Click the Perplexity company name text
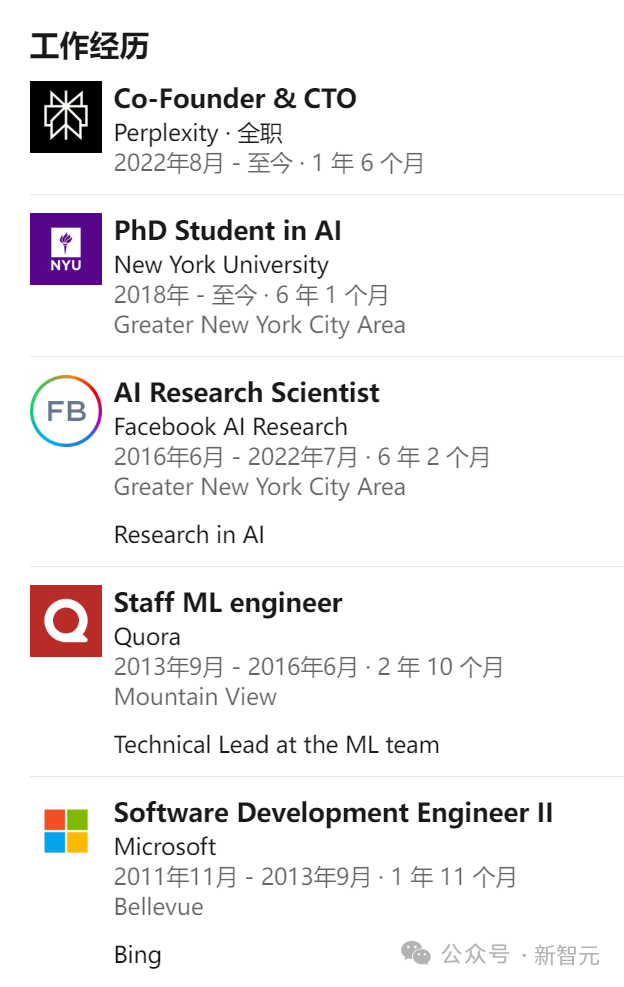 [165, 133]
